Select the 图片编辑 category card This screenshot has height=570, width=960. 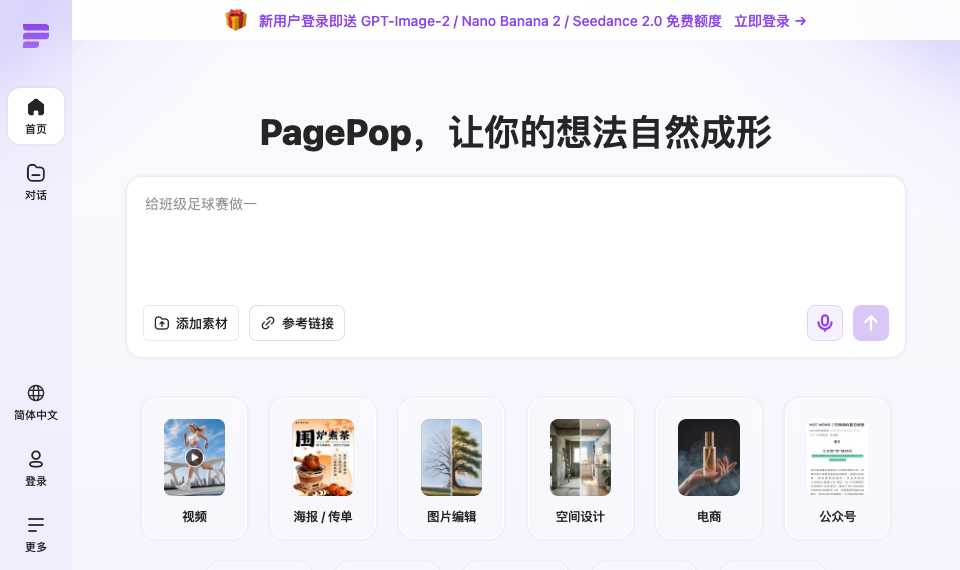[x=452, y=469]
